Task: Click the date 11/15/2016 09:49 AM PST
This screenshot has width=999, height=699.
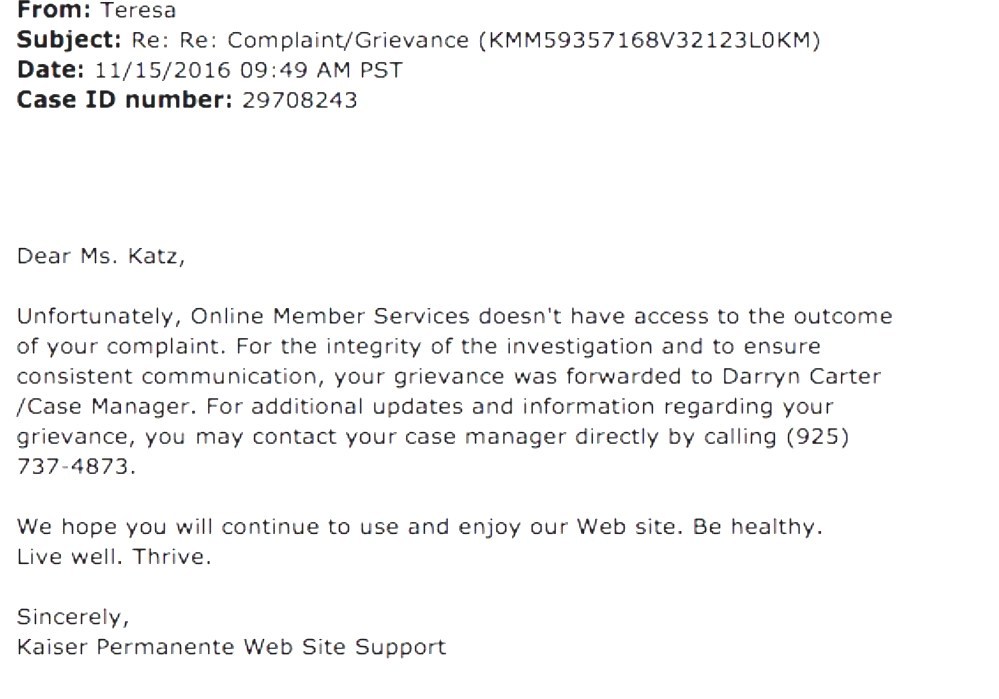Action: pos(248,70)
